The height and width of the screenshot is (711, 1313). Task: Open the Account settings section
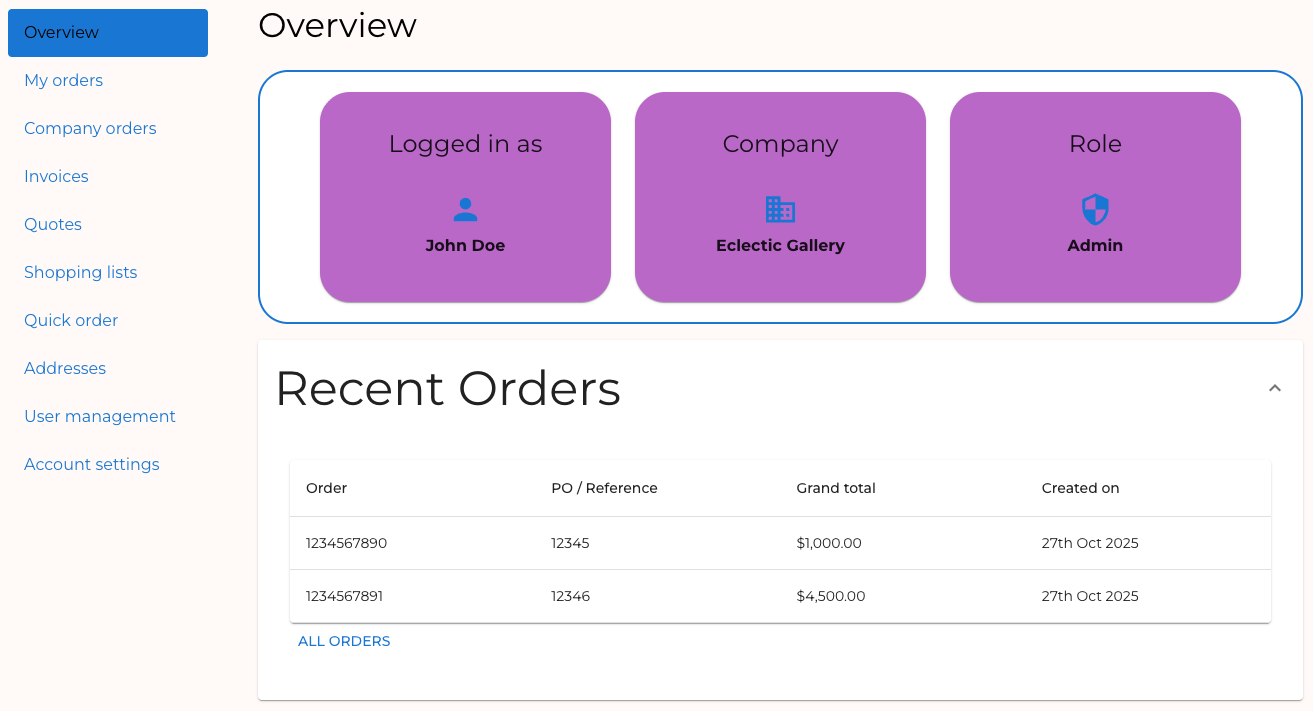[x=91, y=464]
